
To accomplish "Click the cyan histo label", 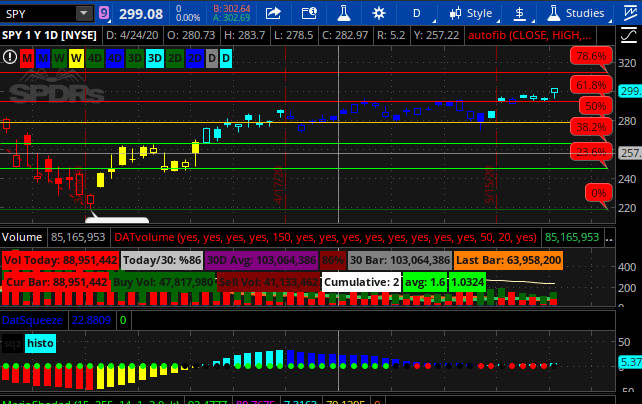I will click(40, 343).
